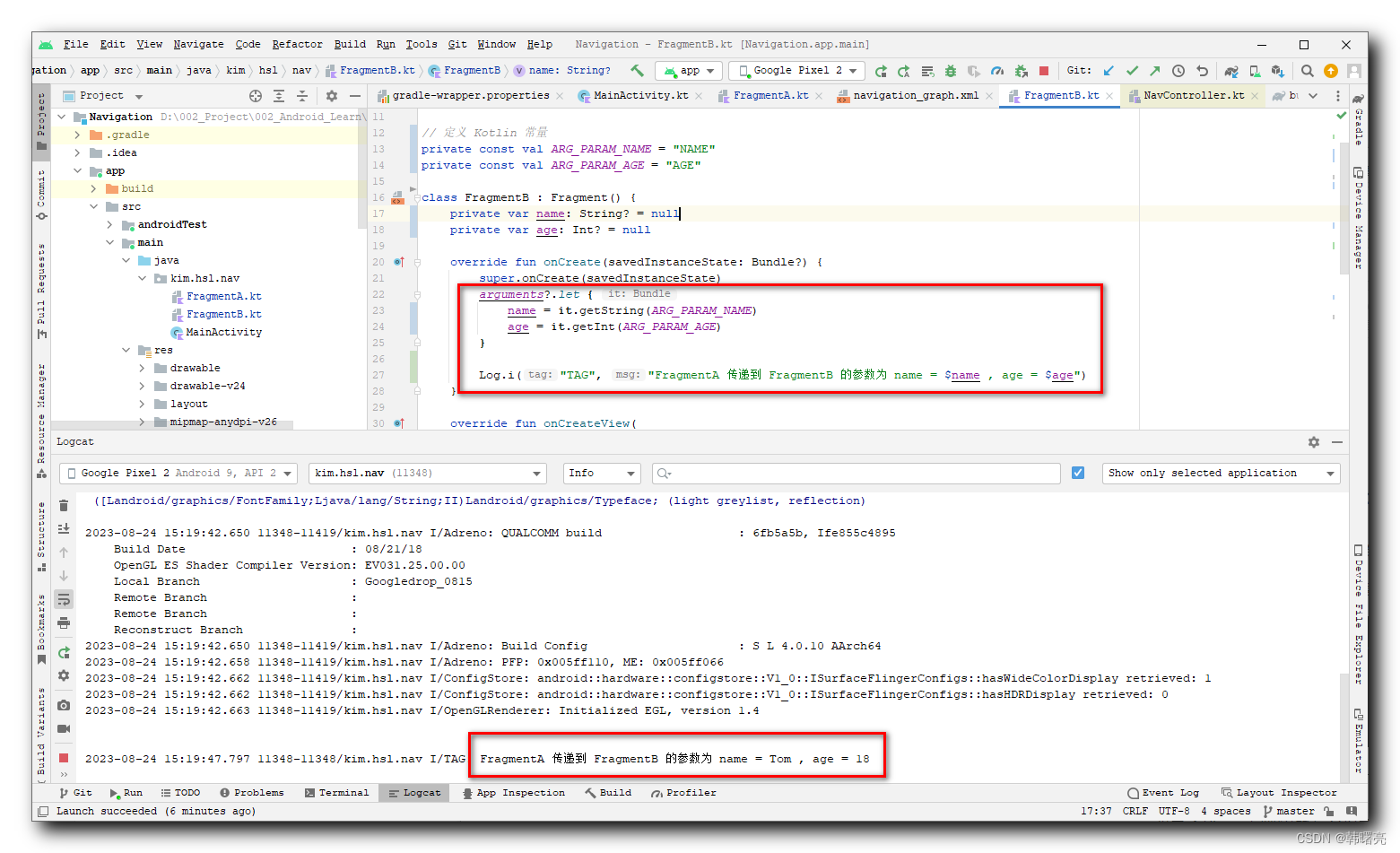
Task: Open the Refactor menu
Action: click(297, 44)
